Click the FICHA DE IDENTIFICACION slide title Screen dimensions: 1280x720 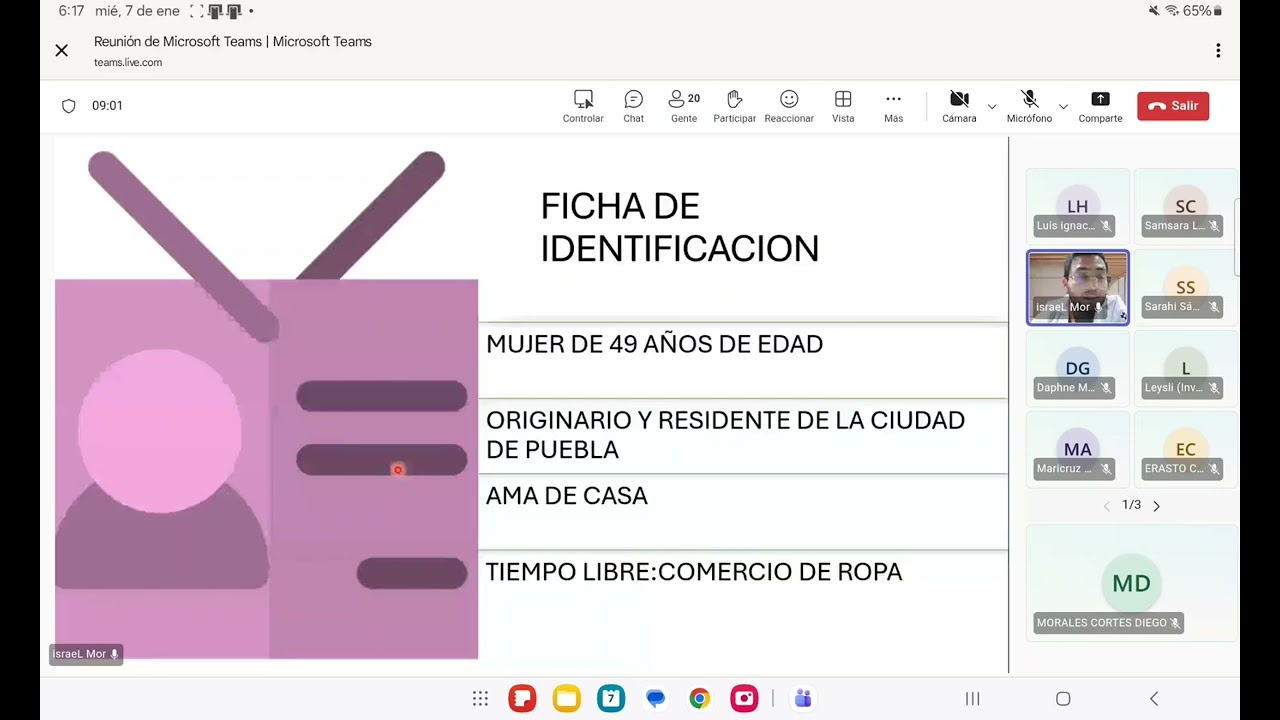pyautogui.click(x=679, y=228)
